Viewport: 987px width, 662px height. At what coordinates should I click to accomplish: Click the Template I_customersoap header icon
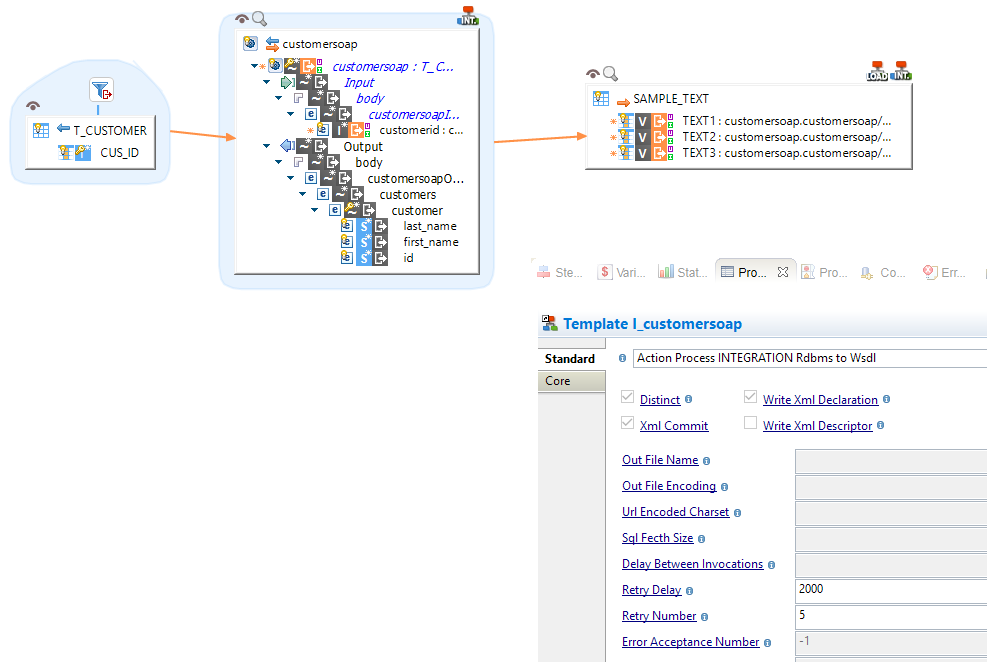pyautogui.click(x=548, y=323)
